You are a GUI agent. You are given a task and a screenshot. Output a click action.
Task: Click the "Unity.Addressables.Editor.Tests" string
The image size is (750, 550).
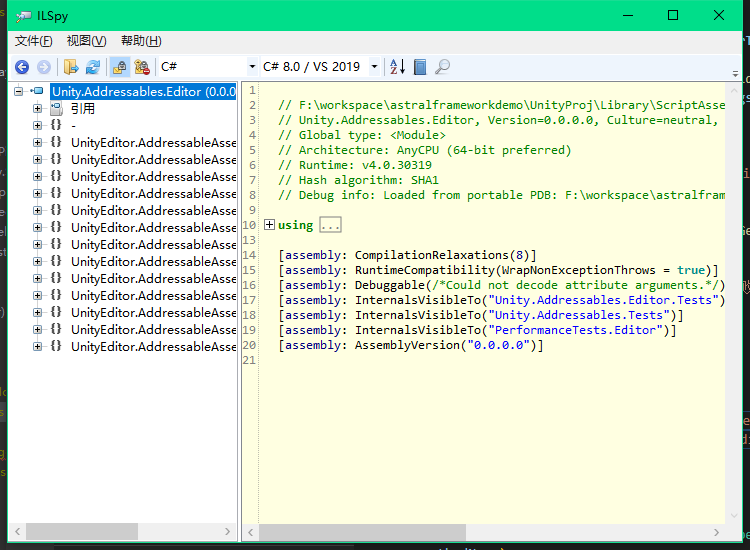(x=603, y=300)
